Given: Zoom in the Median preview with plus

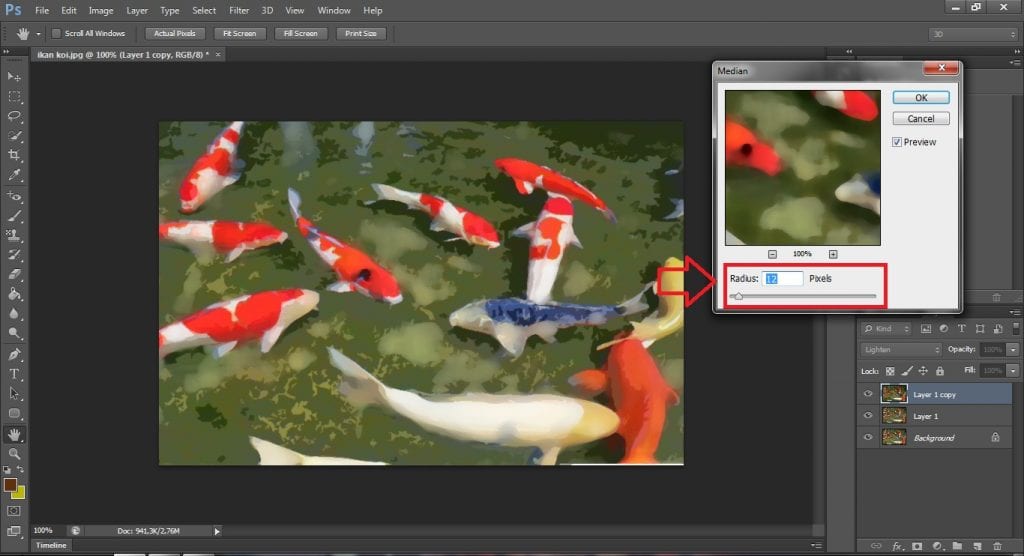Looking at the screenshot, I should tap(833, 254).
